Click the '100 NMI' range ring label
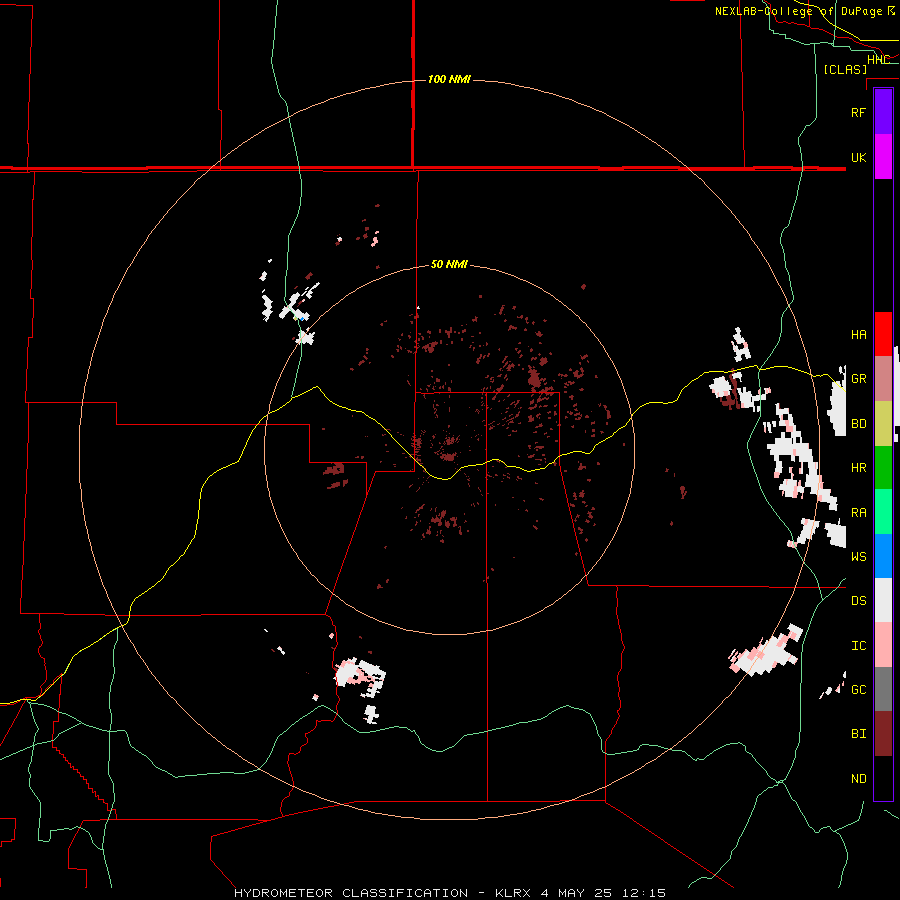Viewport: 900px width, 900px height. tap(449, 79)
